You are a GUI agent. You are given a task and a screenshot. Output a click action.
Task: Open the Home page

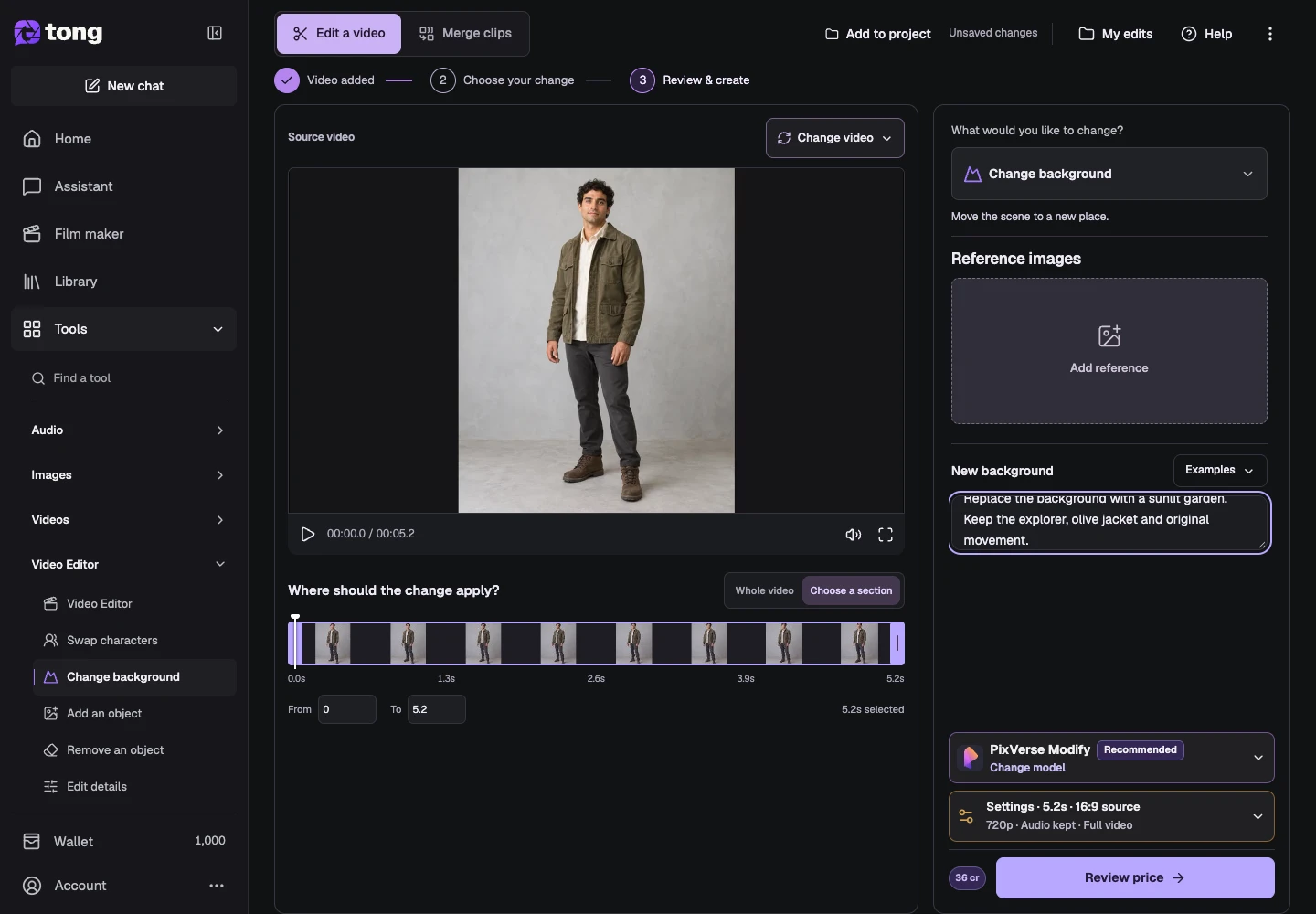[x=123, y=139]
